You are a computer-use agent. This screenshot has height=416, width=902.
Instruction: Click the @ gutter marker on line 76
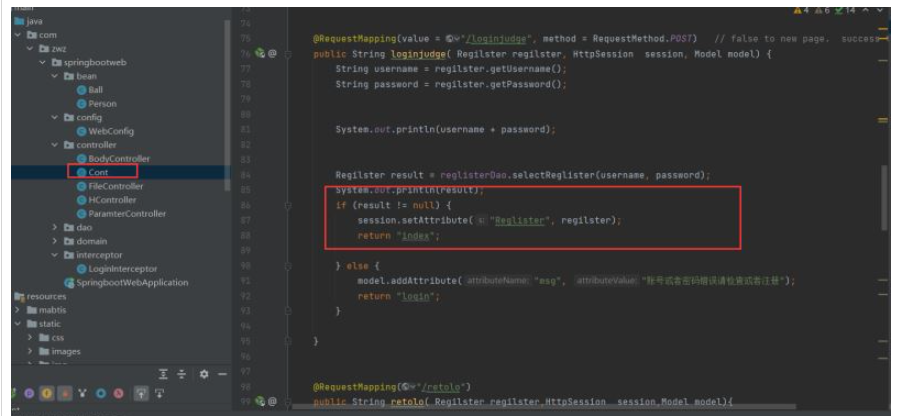[x=272, y=54]
